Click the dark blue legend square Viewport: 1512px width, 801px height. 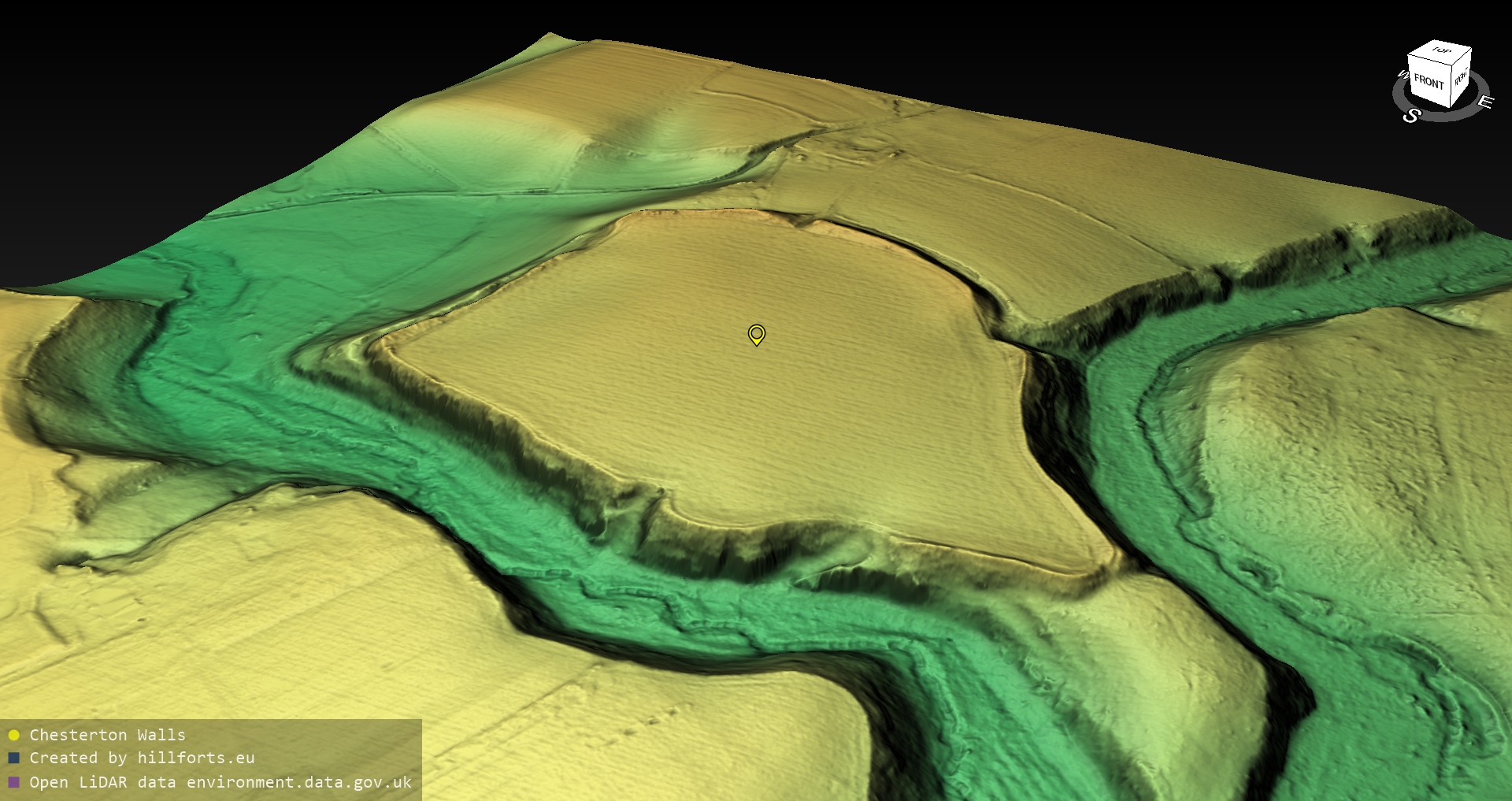(x=13, y=758)
